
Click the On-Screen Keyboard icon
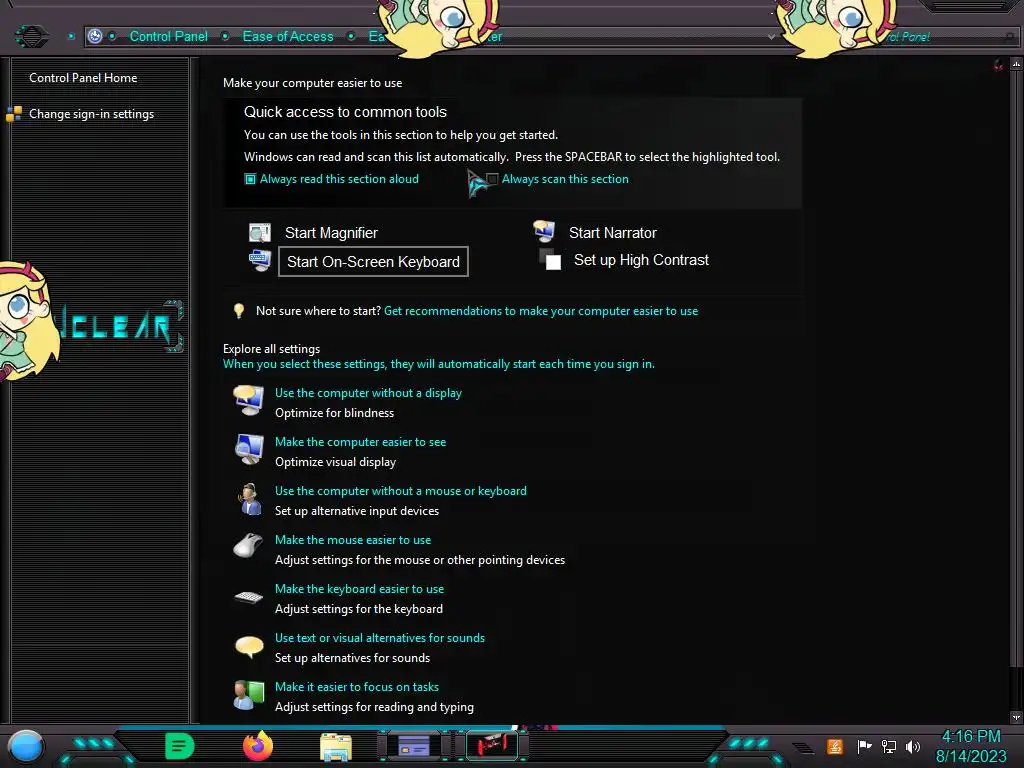click(260, 261)
